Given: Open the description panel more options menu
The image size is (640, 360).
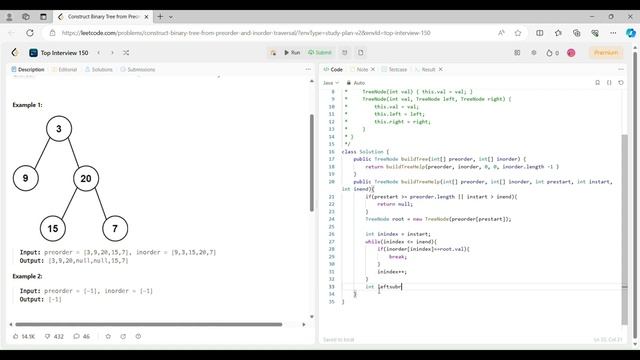Looking at the screenshot, I should pyautogui.click(x=308, y=69).
